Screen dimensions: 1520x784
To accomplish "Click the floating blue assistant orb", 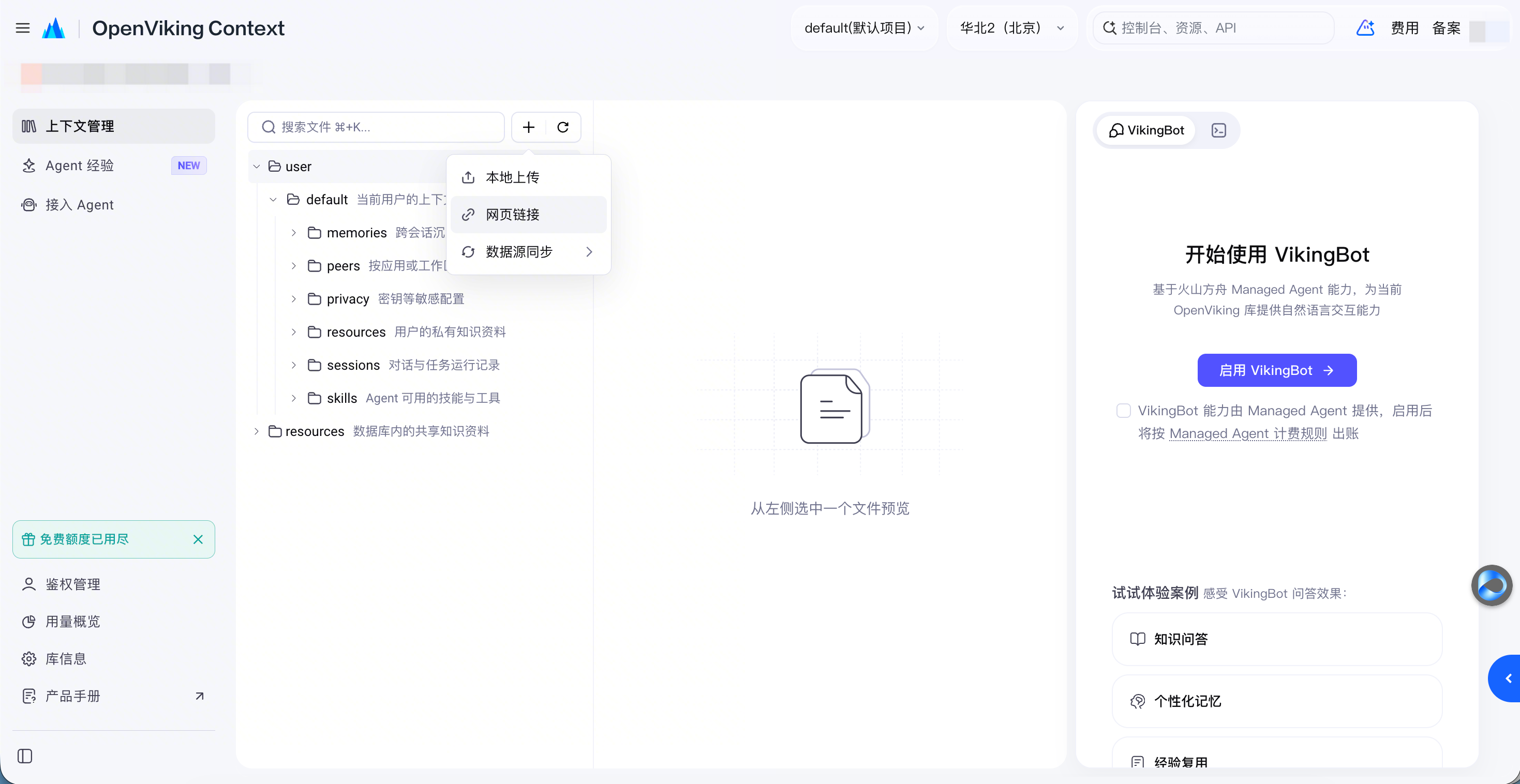I will coord(1491,586).
